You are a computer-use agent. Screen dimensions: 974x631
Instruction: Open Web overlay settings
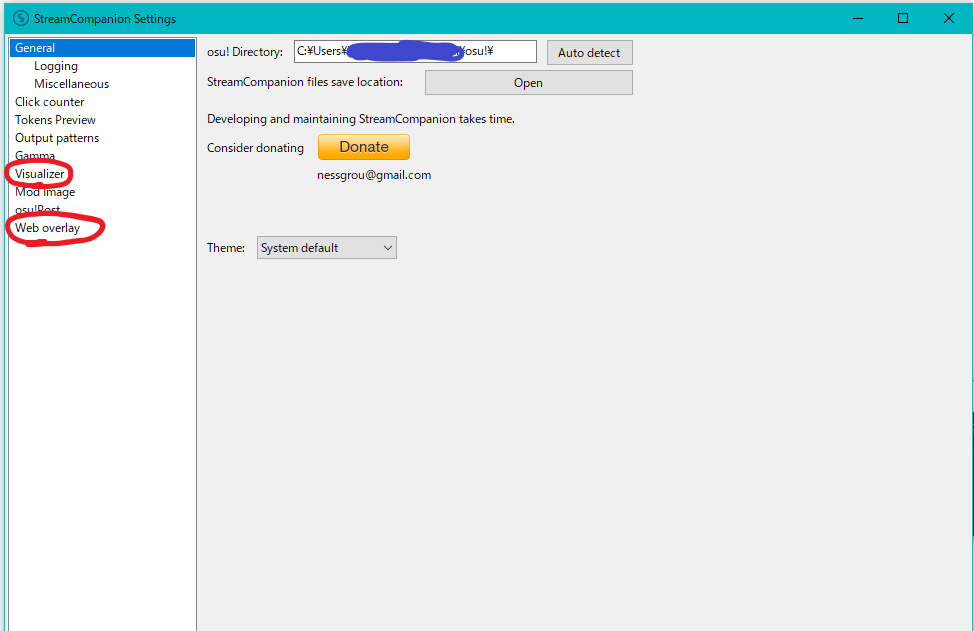[48, 228]
